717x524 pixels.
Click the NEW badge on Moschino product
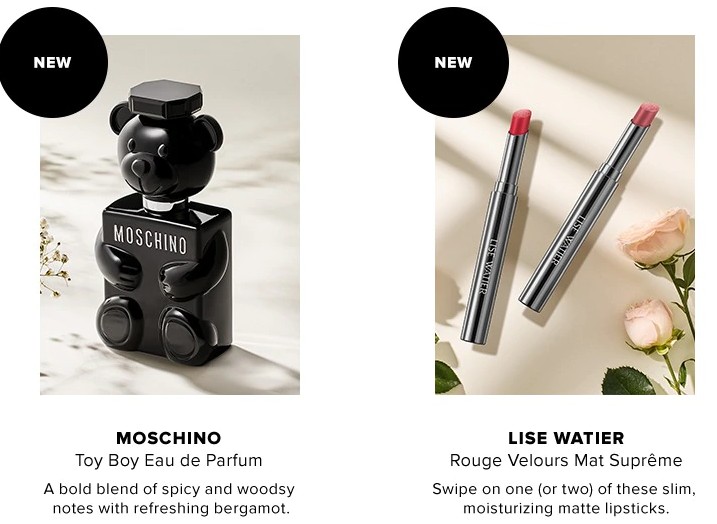[52, 62]
